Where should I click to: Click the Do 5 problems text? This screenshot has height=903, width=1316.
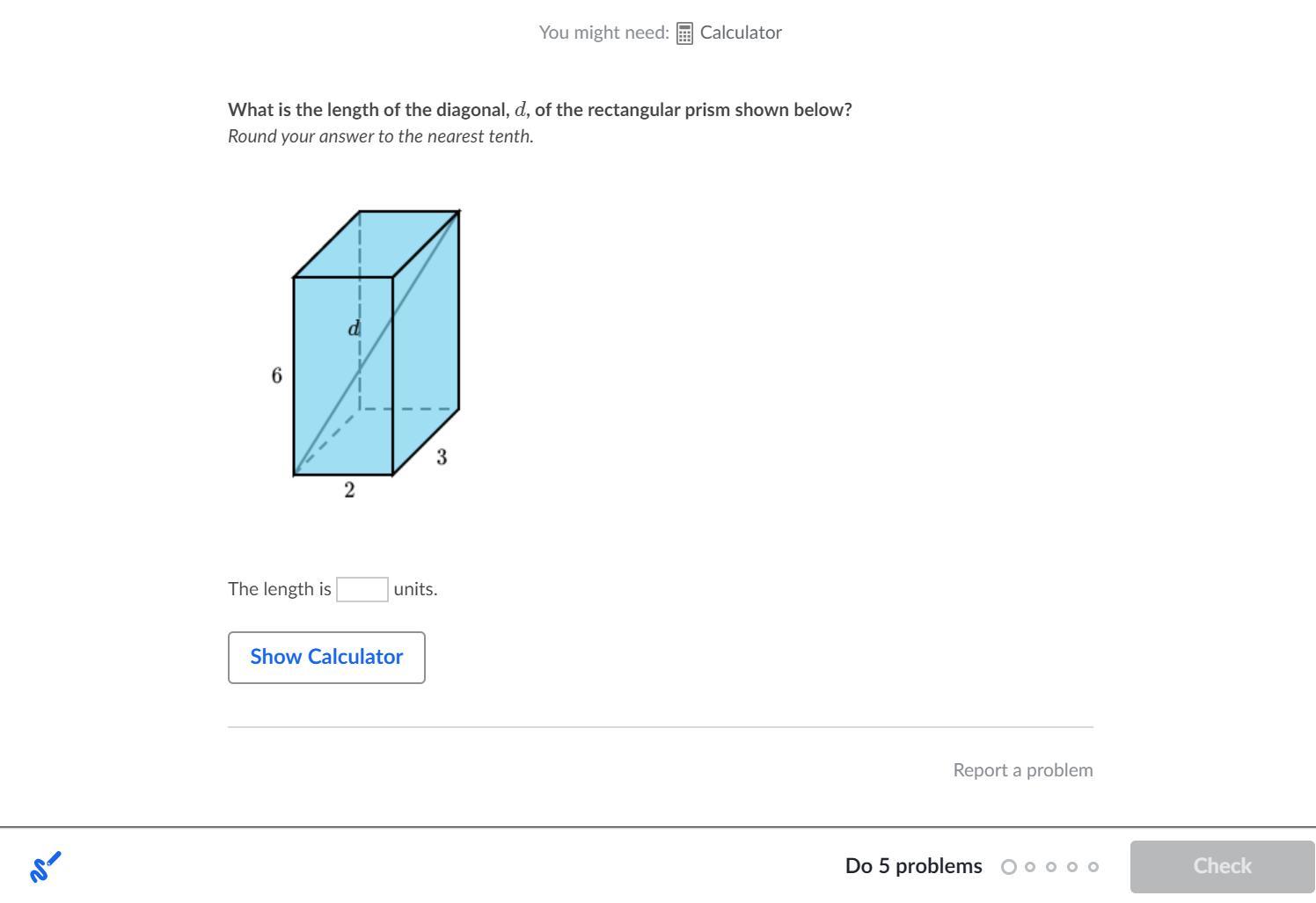(x=913, y=866)
